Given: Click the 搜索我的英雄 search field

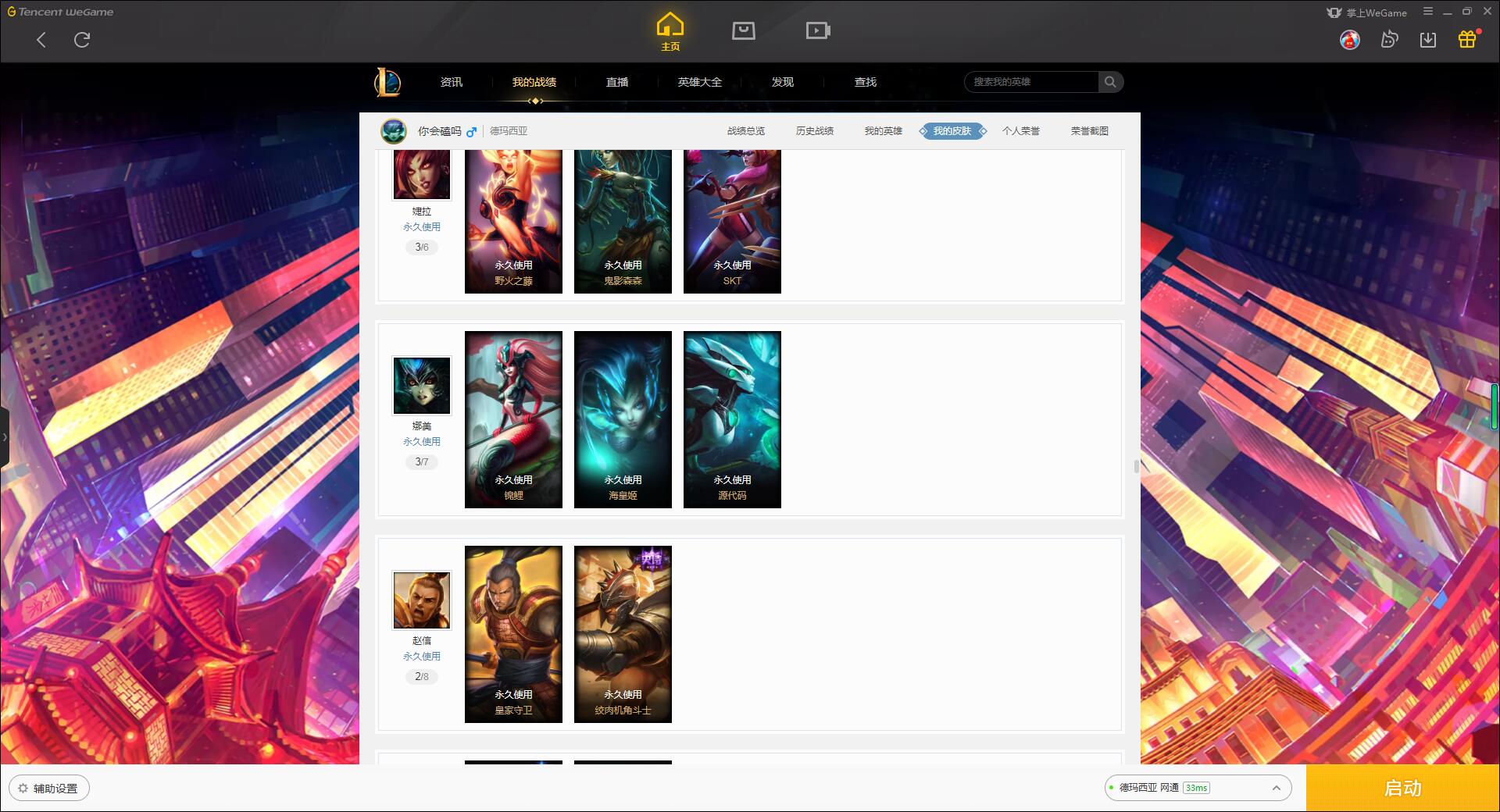Looking at the screenshot, I should point(1032,82).
